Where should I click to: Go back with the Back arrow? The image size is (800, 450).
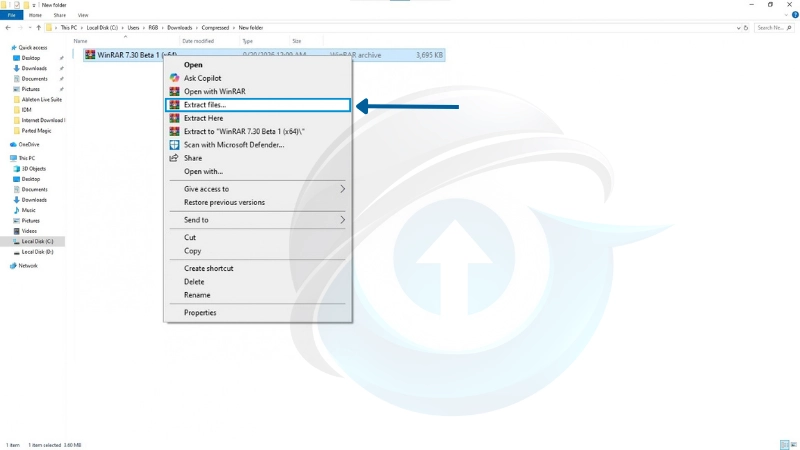8,28
